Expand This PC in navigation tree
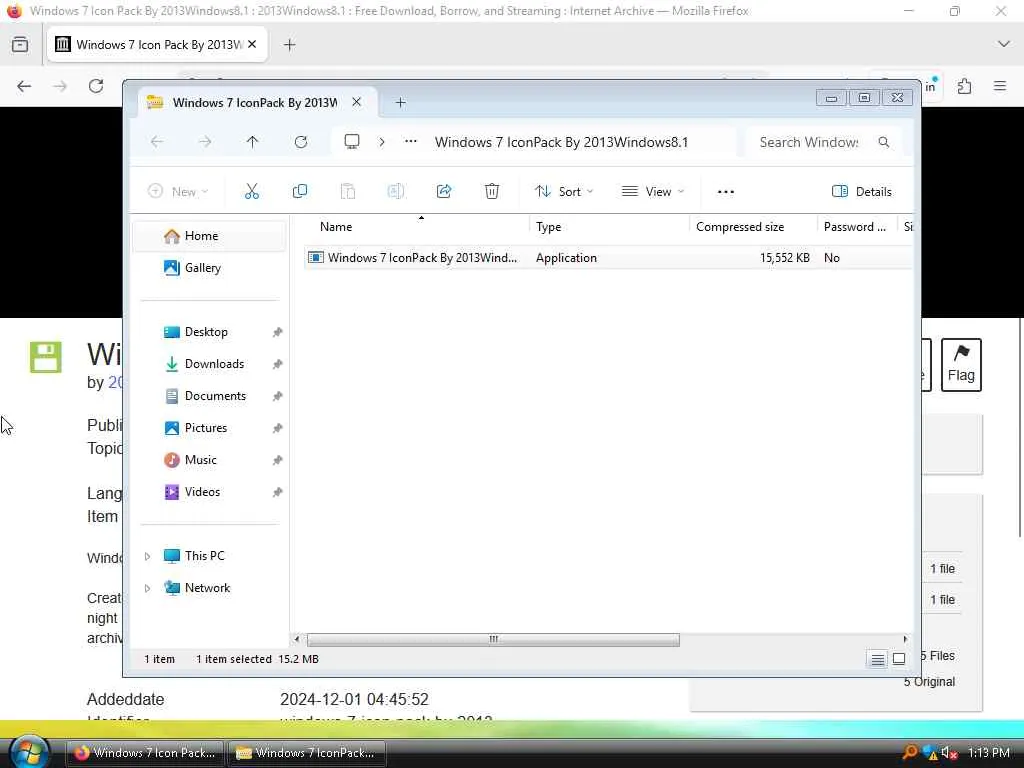 click(148, 556)
